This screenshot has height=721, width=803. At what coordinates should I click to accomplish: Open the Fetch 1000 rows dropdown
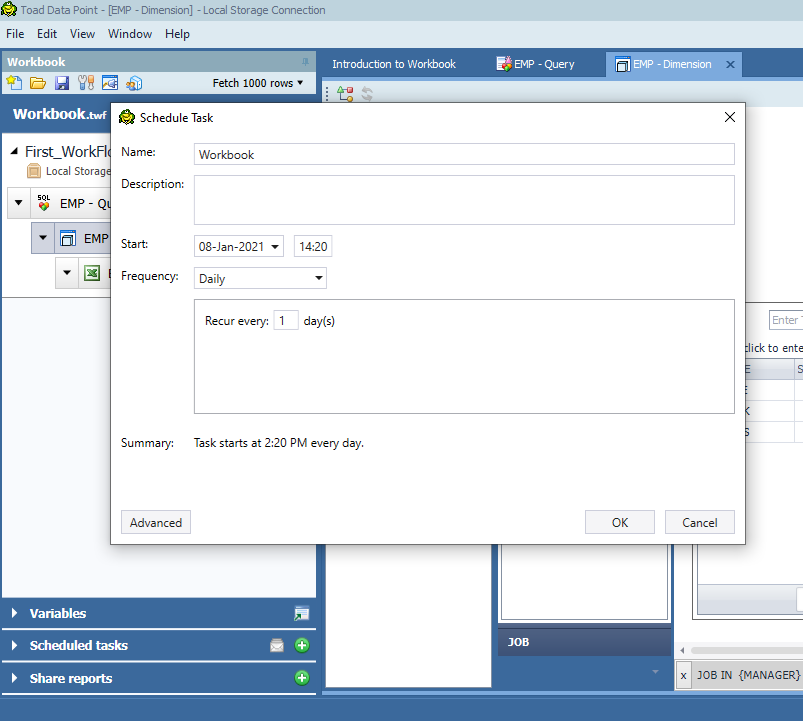click(258, 83)
